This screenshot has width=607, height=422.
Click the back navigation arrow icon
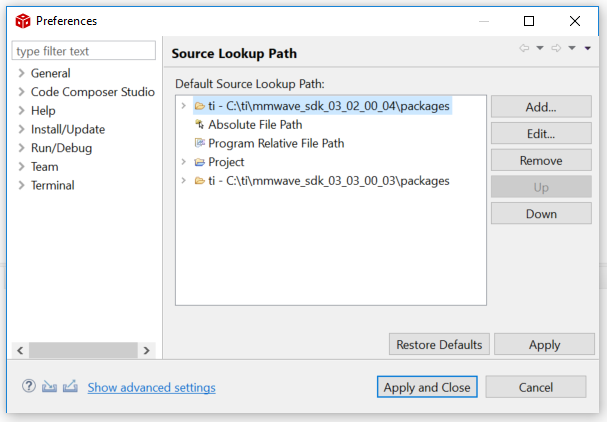(524, 48)
